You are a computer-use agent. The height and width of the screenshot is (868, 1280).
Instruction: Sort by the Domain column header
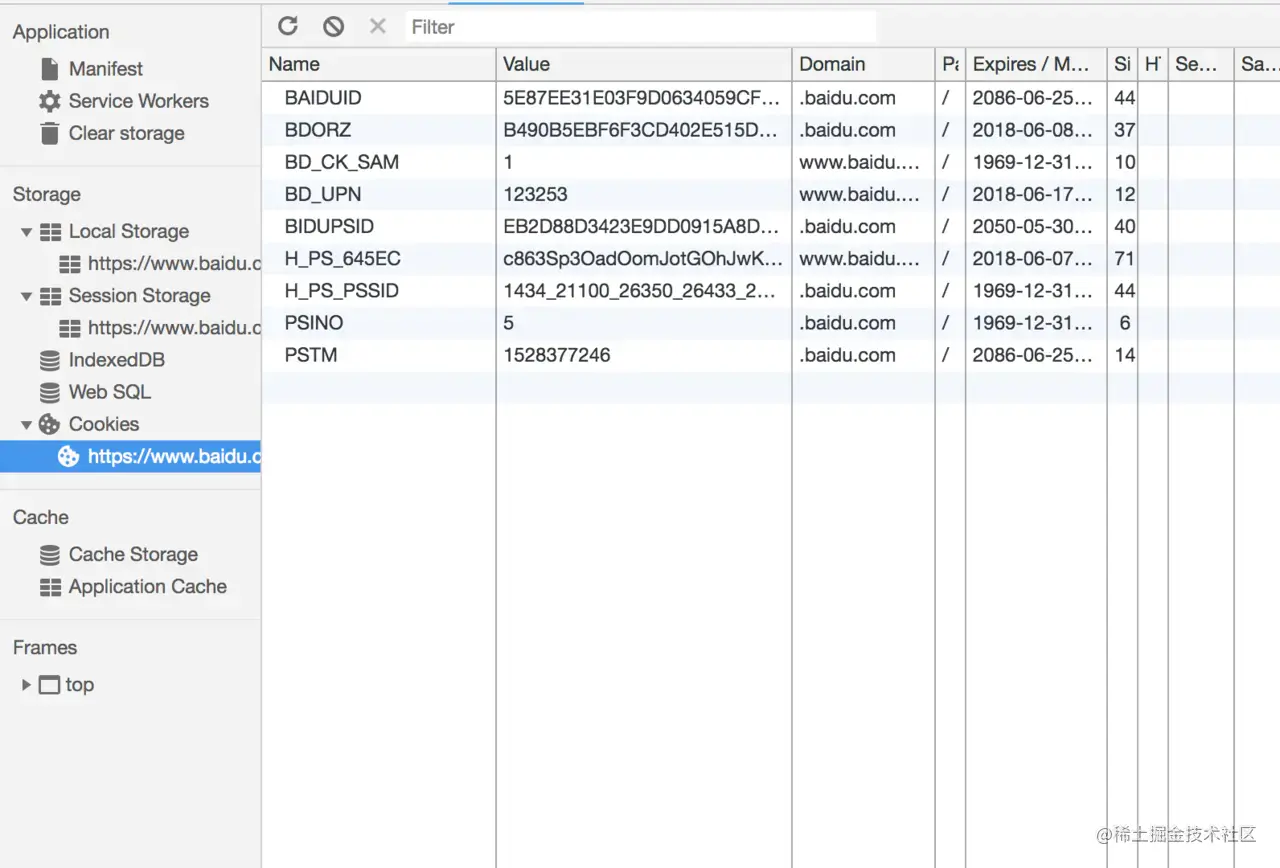coord(864,64)
